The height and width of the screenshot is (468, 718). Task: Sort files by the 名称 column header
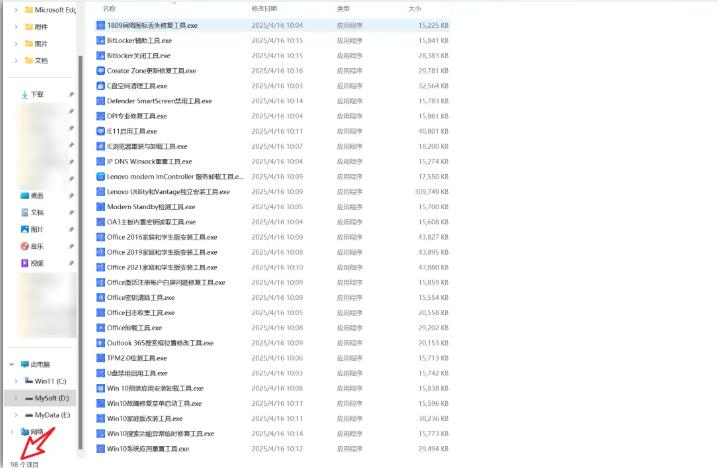point(109,9)
